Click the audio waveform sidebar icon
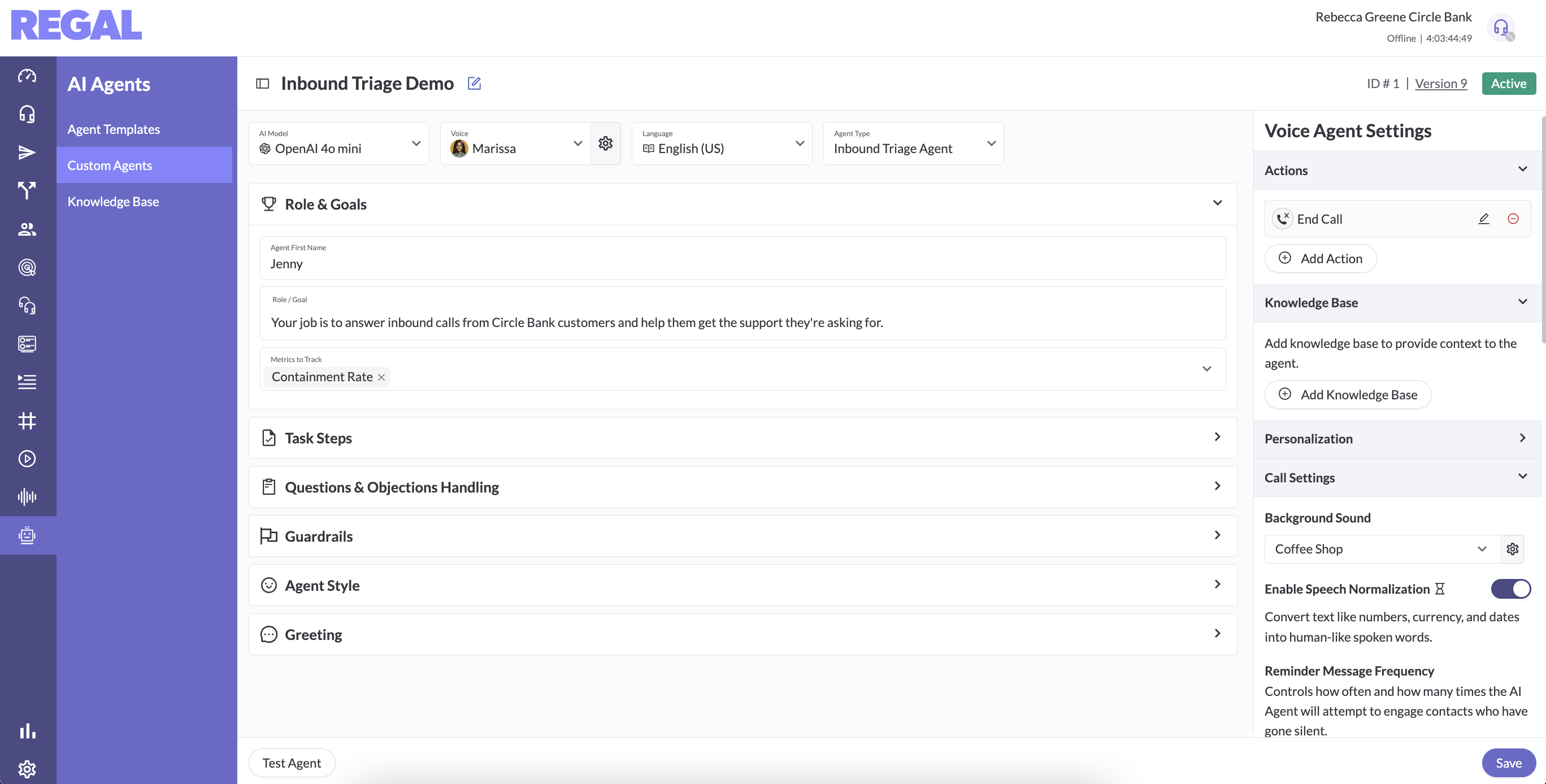 [x=27, y=496]
